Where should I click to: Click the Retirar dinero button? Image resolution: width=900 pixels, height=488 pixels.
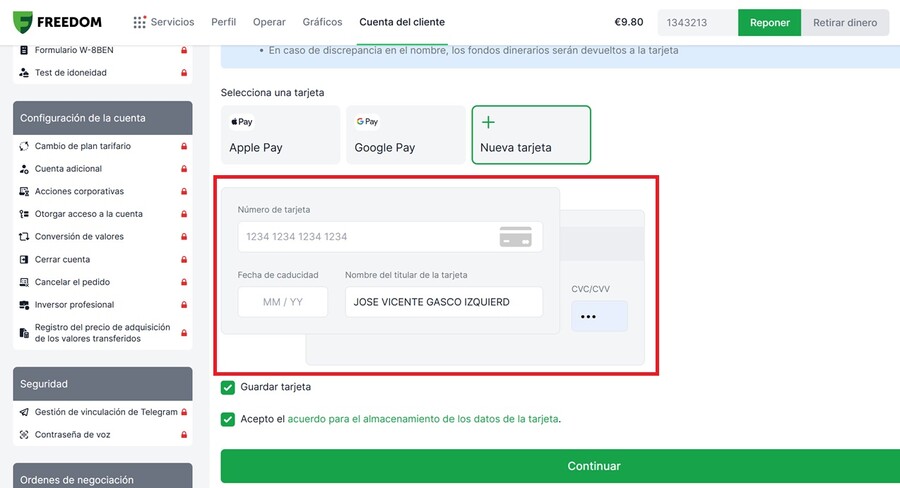(845, 22)
